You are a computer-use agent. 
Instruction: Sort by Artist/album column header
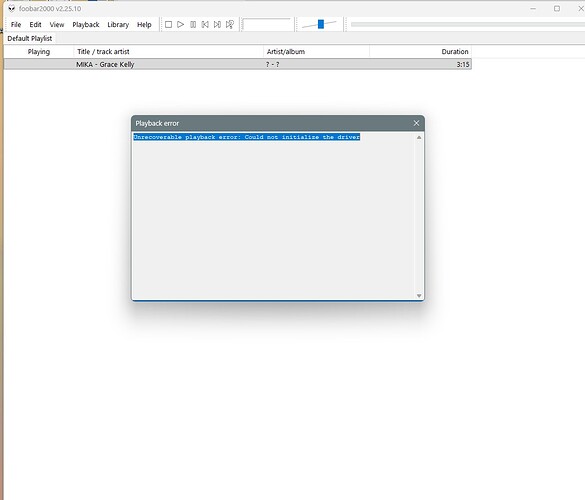pyautogui.click(x=316, y=51)
